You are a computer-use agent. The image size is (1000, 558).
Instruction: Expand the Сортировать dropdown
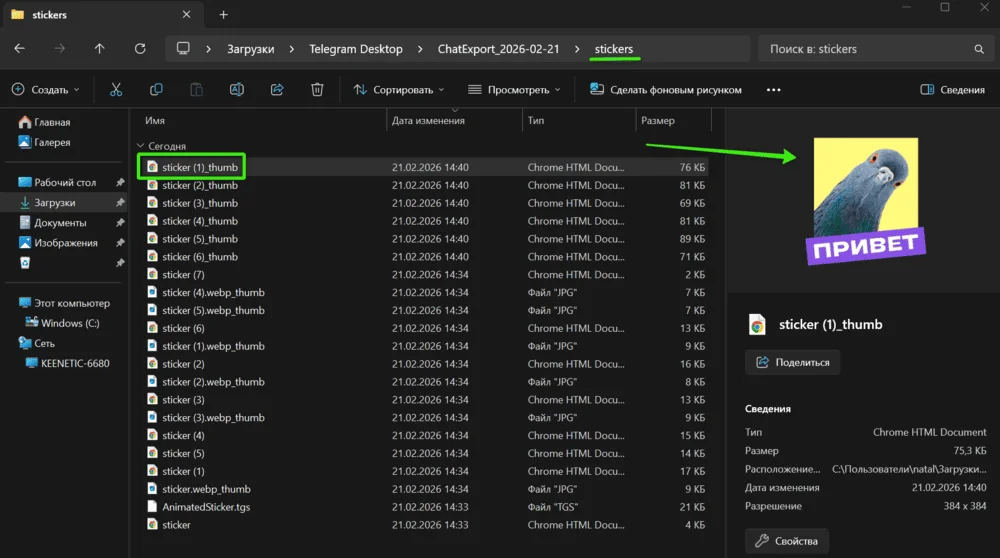point(399,90)
